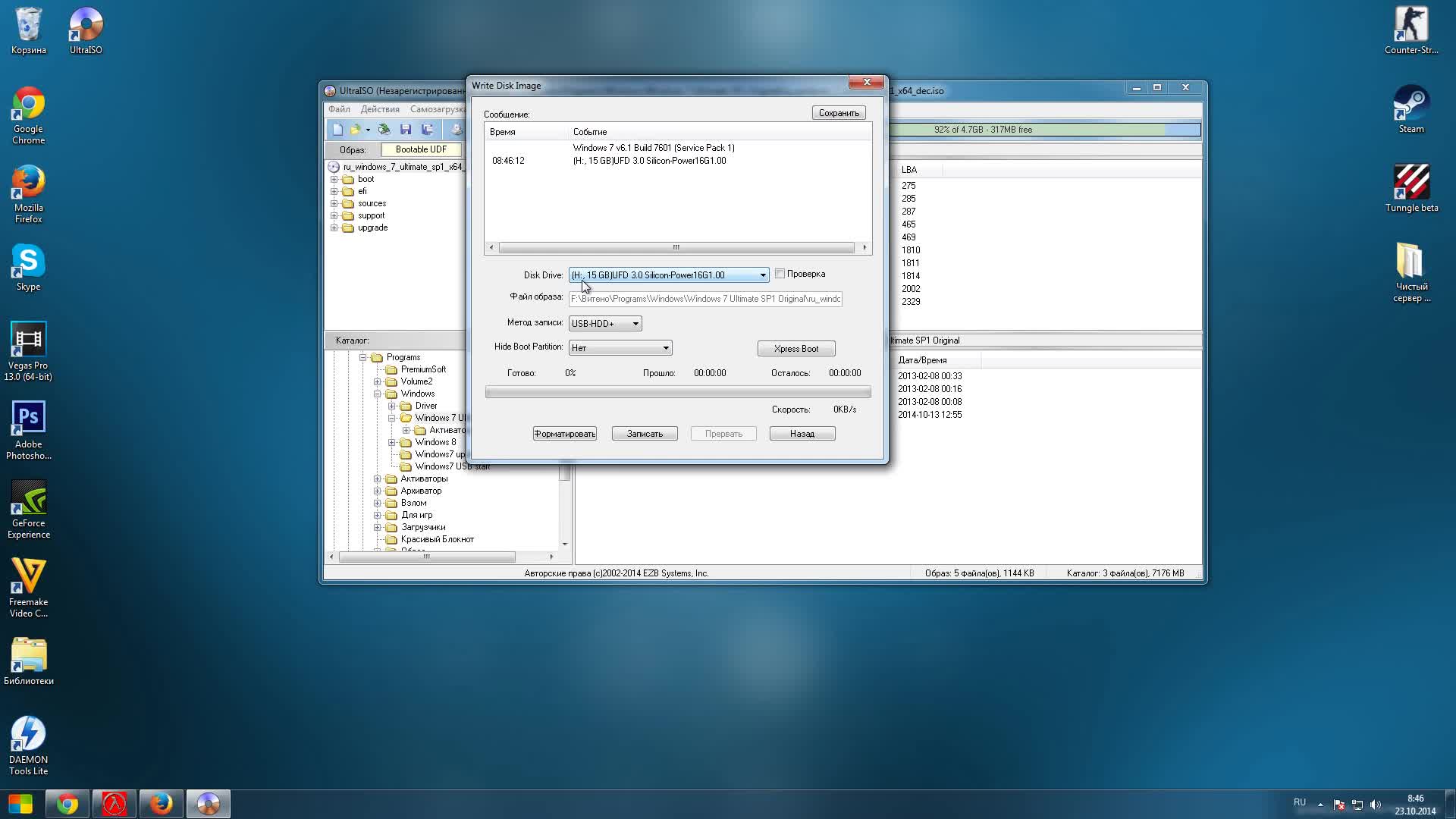Viewport: 1456px width, 819px height.
Task: Enable the Проверка checkbox
Action: [x=780, y=274]
